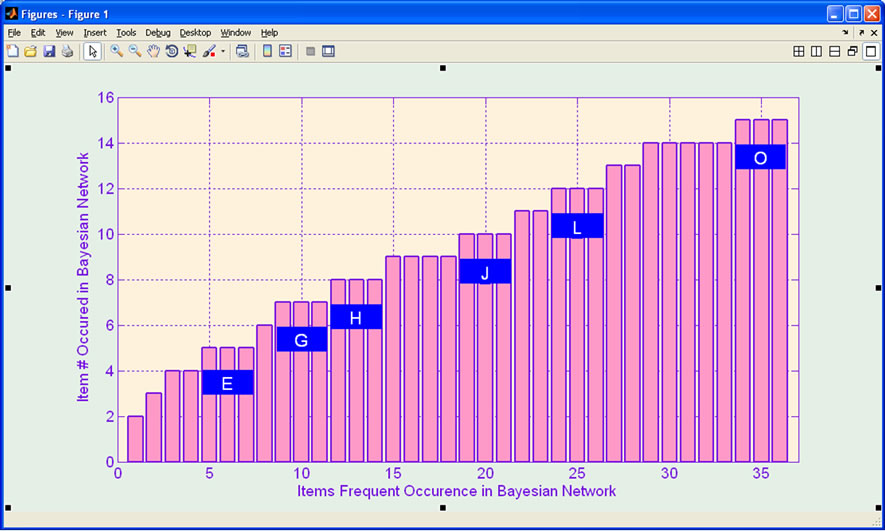Insert a legend using the toolbar icon

click(286, 51)
